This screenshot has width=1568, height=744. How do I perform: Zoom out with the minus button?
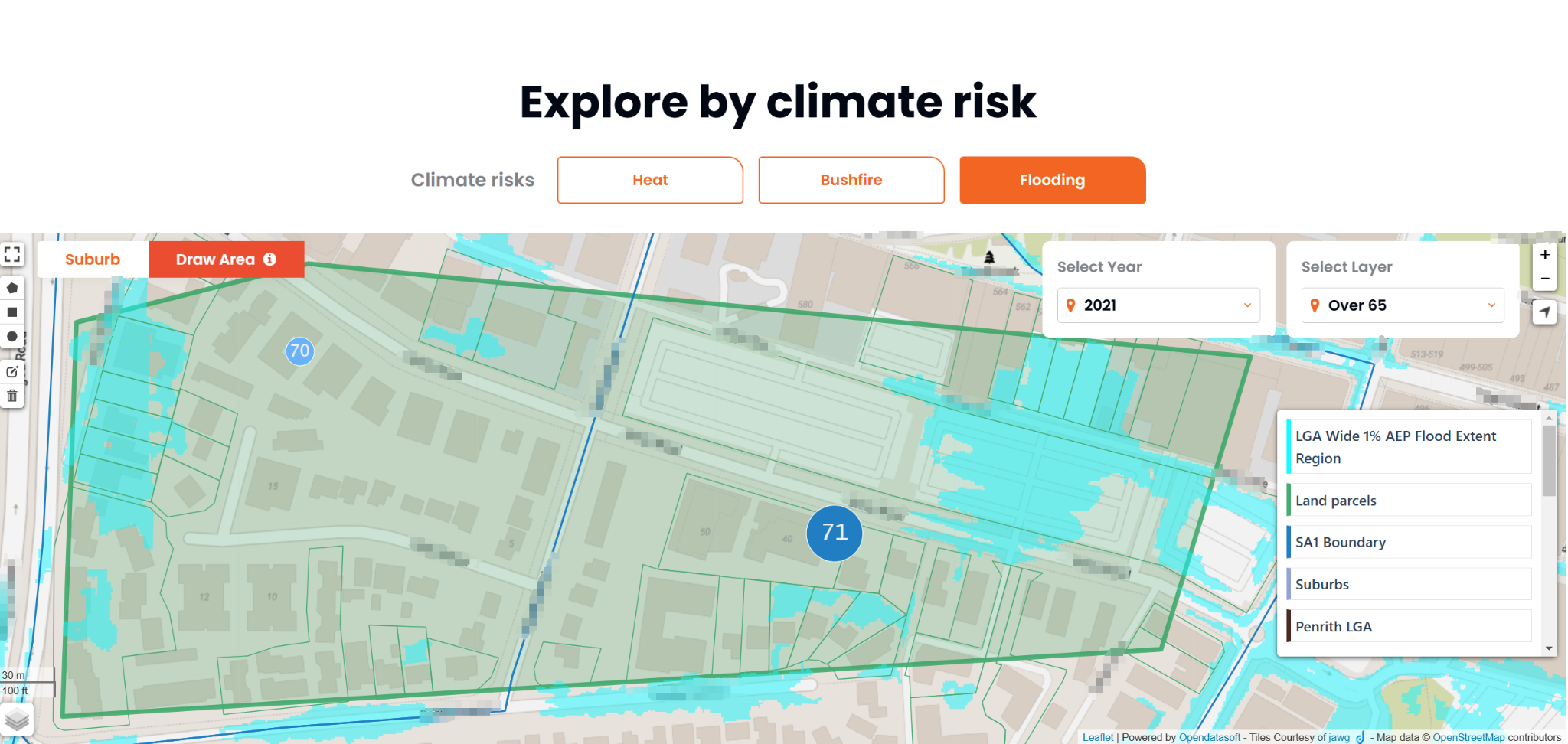point(1545,278)
